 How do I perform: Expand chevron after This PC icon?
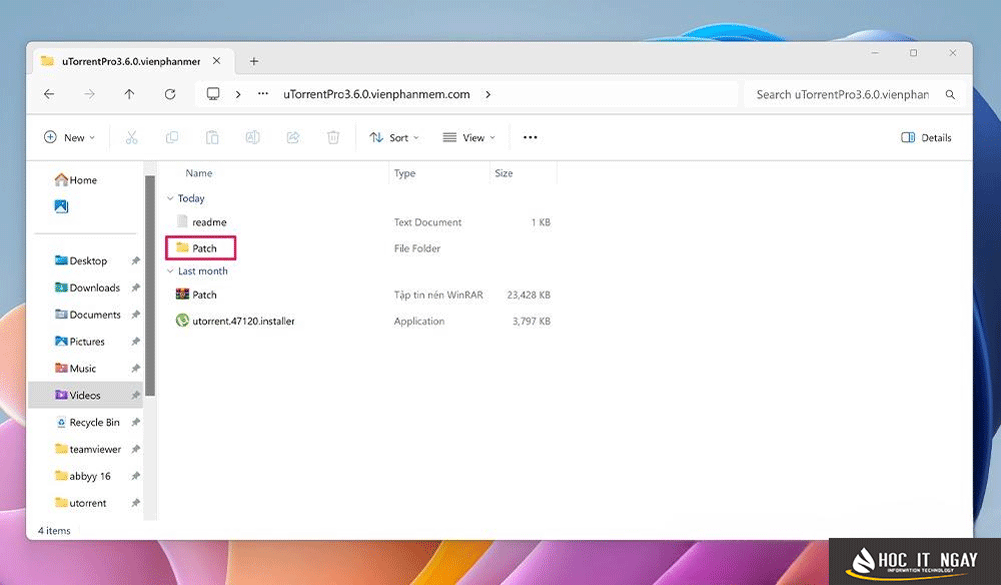(x=238, y=94)
